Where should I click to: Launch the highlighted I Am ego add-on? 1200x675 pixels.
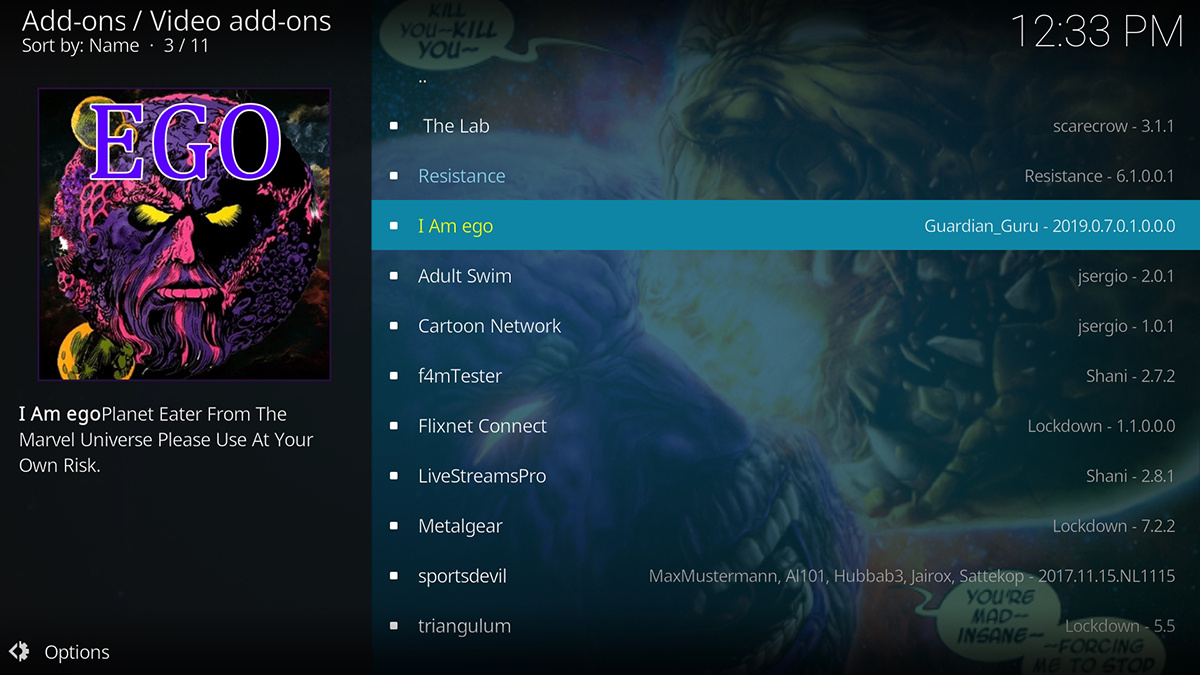coord(785,225)
